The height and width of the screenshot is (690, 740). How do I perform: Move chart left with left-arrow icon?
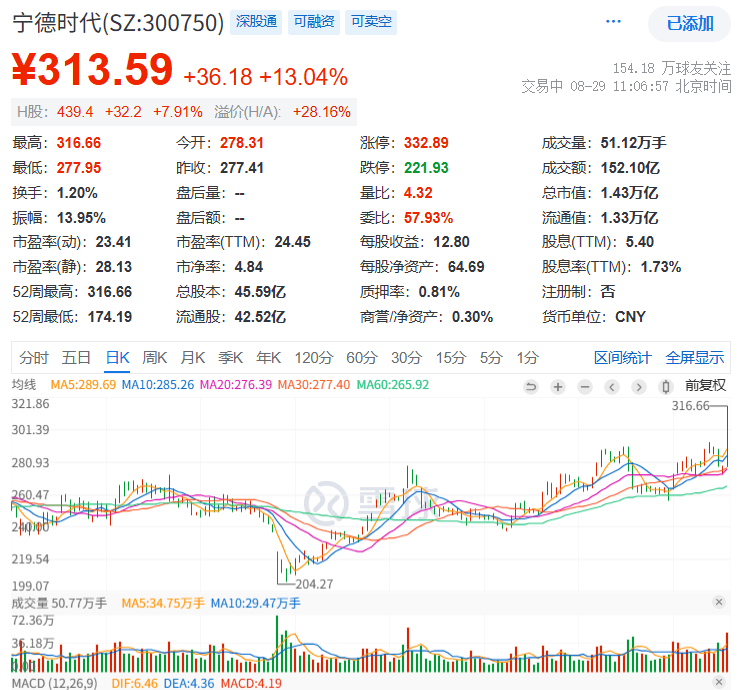pyautogui.click(x=612, y=387)
